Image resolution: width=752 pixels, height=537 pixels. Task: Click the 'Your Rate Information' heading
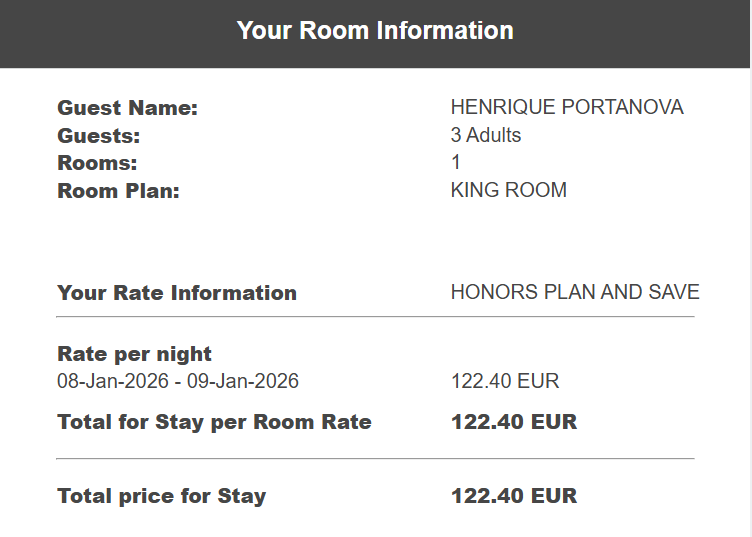click(177, 293)
